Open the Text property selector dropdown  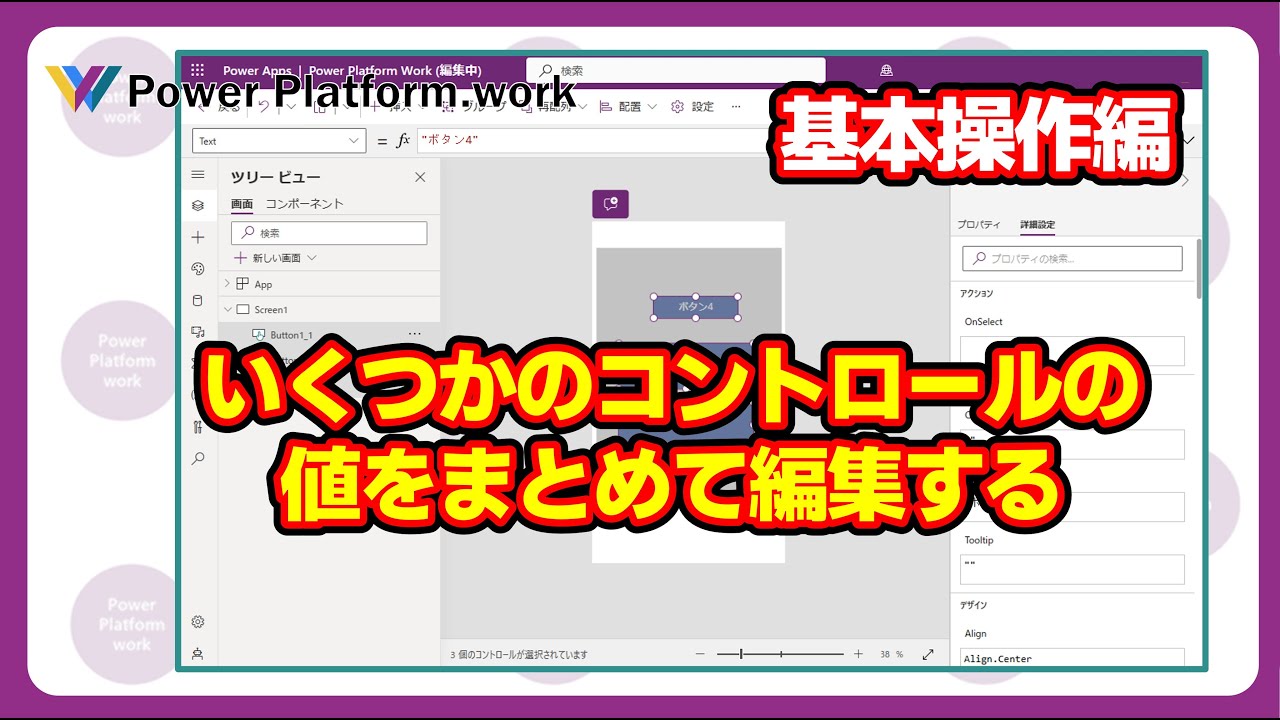click(279, 141)
